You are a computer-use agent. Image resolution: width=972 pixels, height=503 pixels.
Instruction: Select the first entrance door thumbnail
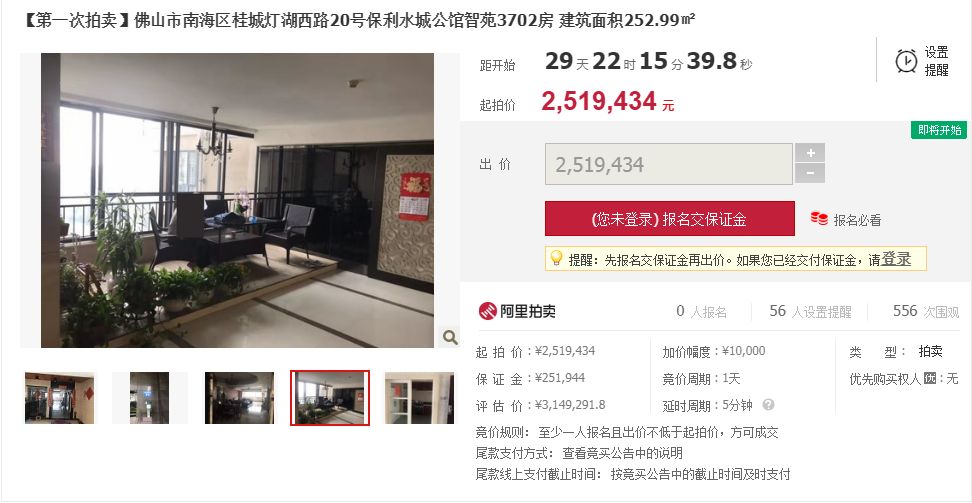[60, 398]
